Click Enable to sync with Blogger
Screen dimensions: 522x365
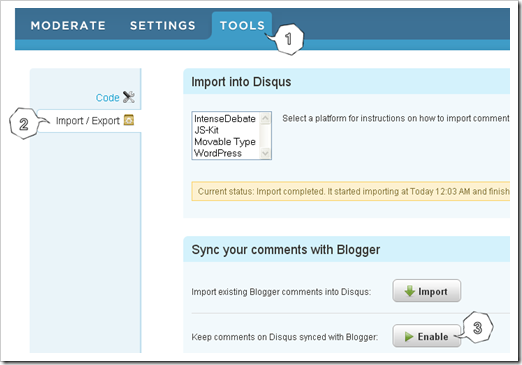[427, 336]
